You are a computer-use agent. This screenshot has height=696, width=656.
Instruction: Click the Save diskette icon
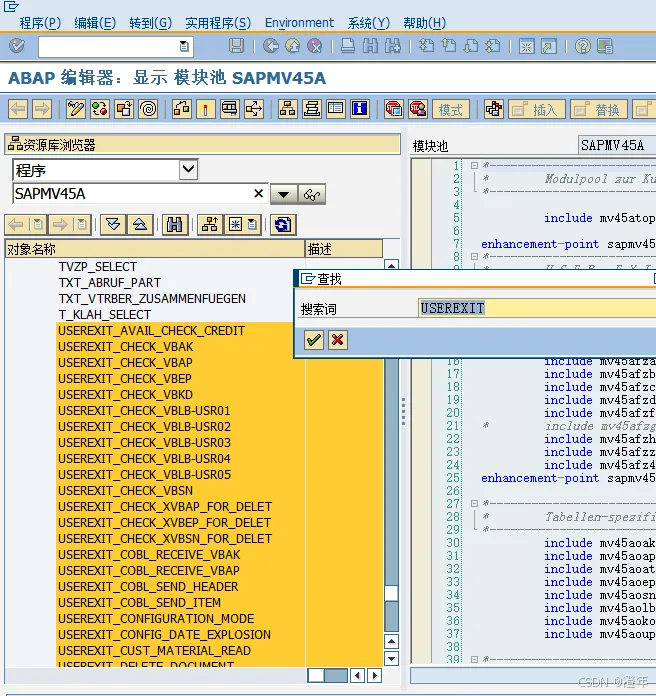coord(236,46)
